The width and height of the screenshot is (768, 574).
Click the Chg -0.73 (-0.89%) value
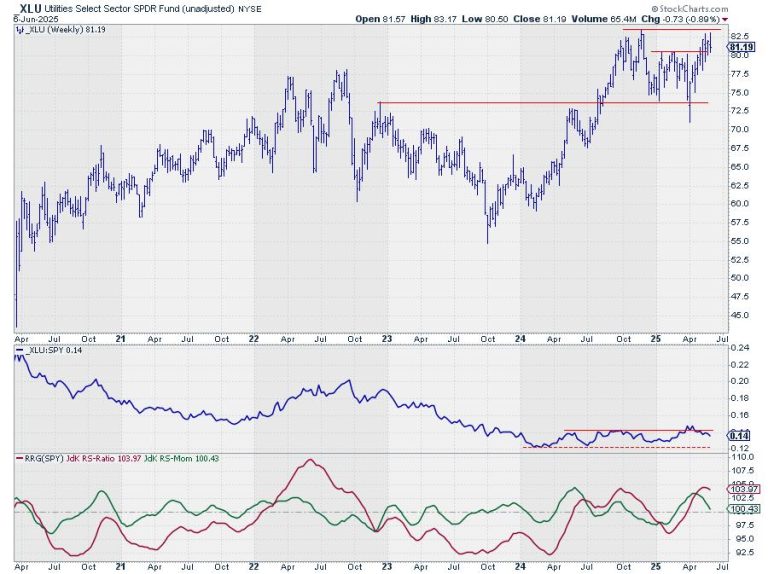[681, 19]
